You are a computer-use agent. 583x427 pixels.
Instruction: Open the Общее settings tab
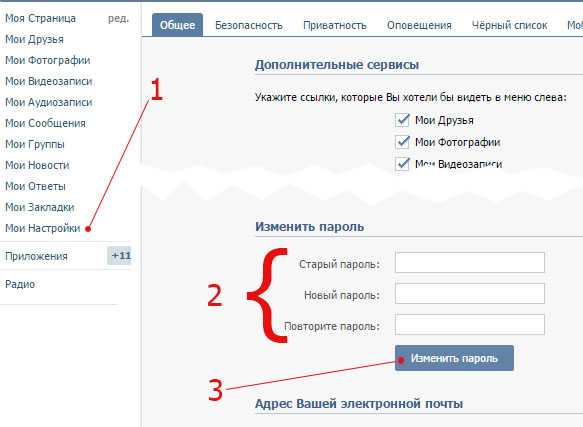(177, 25)
